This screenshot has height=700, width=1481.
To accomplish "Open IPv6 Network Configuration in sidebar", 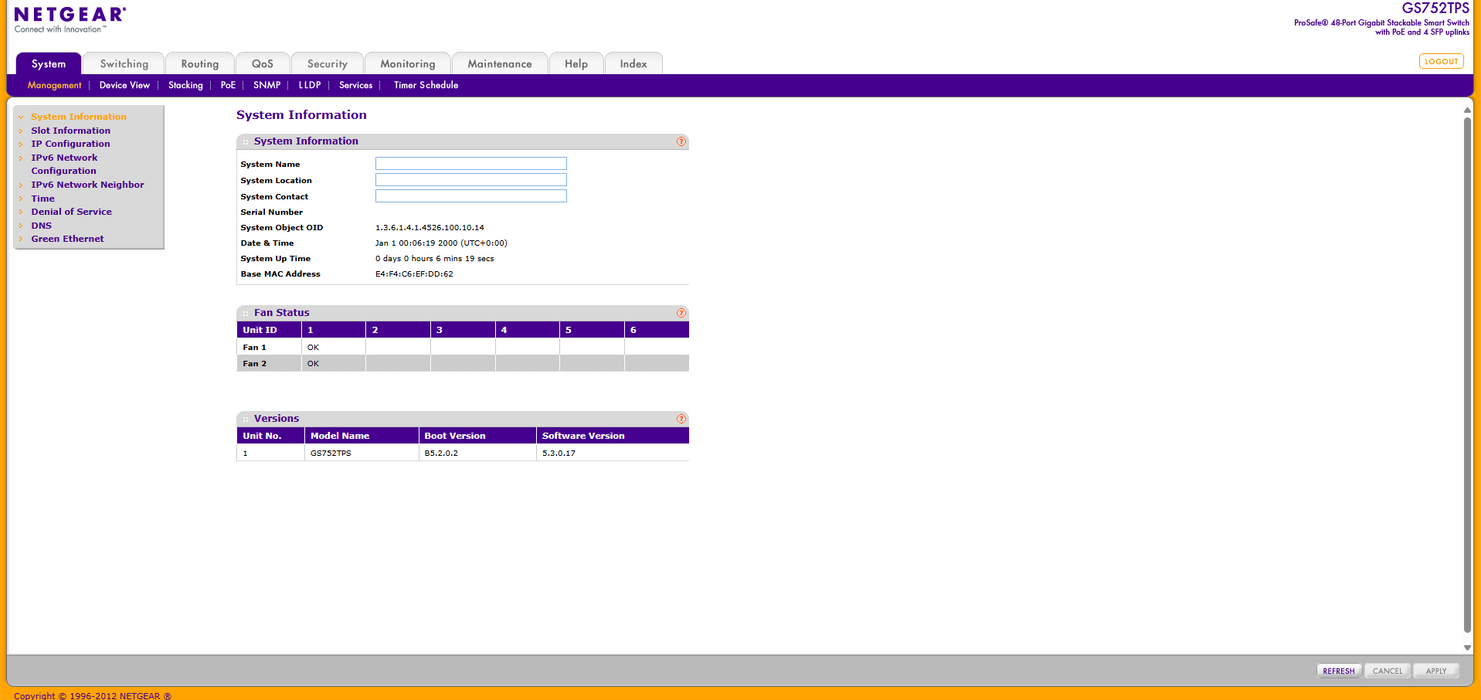I will point(64,164).
